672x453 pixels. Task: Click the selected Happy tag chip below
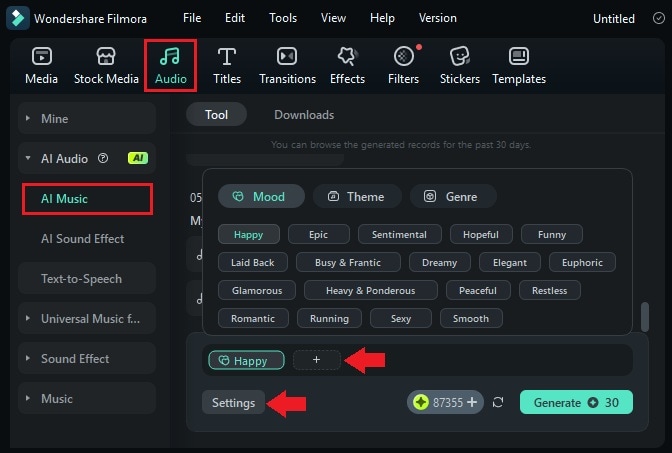tap(246, 360)
